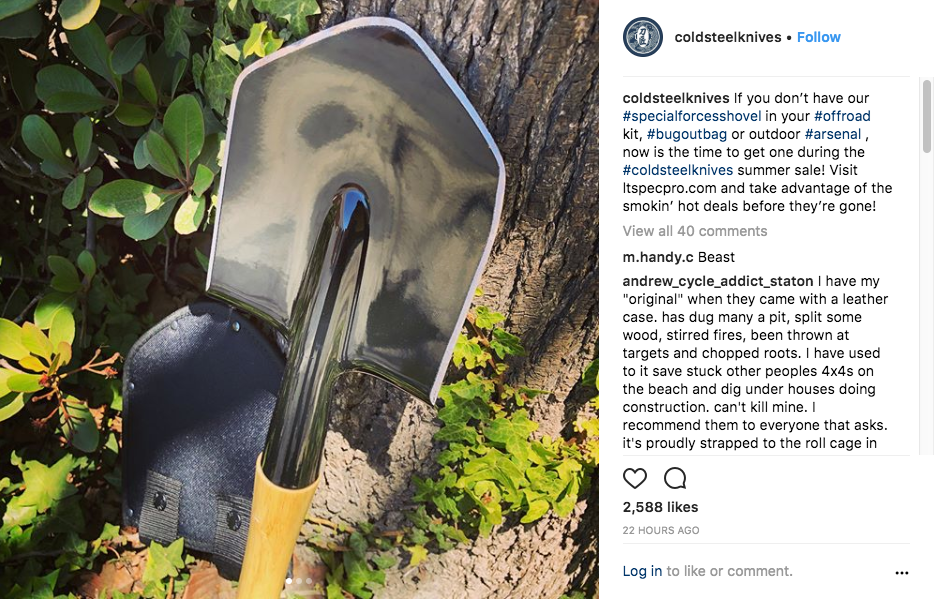Click the heart like icon
The height and width of the screenshot is (599, 934).
tap(634, 478)
